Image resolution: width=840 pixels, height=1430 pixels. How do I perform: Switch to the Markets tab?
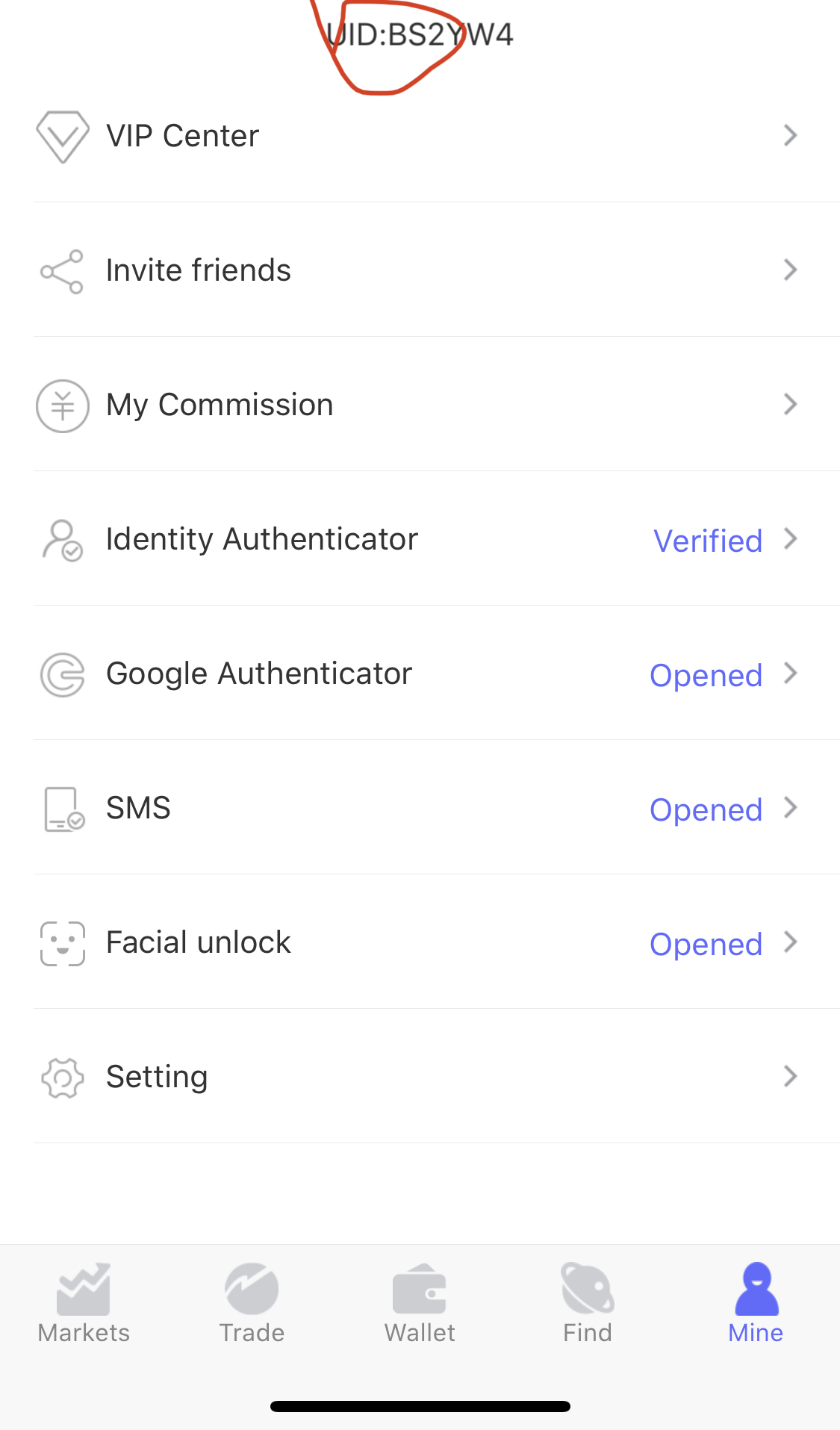pos(84,1303)
